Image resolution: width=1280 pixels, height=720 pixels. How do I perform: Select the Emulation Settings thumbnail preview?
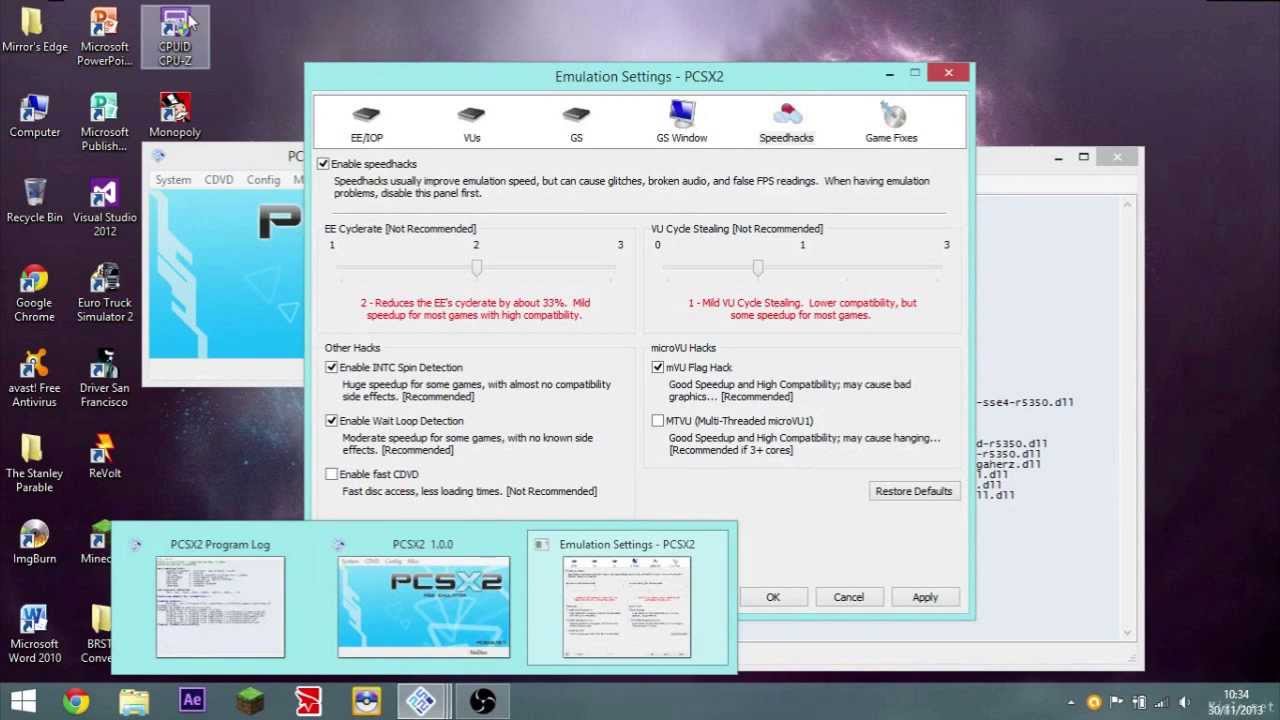point(627,598)
